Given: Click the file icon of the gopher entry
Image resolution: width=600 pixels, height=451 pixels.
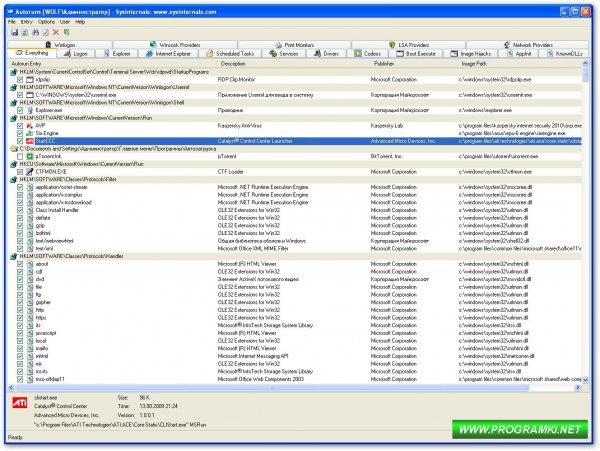Looking at the screenshot, I should 30,302.
